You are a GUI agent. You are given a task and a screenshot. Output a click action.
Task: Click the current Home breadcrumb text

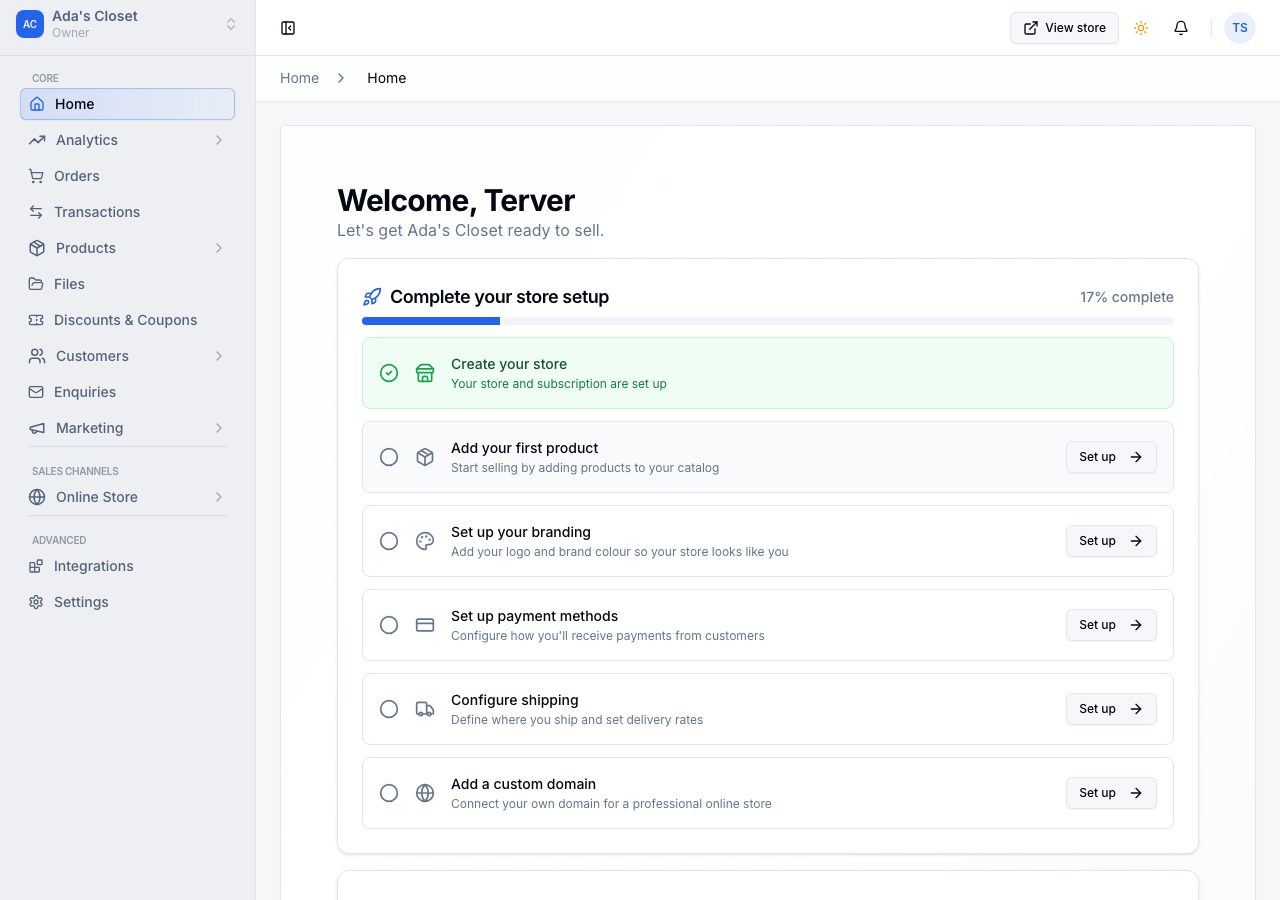[386, 78]
